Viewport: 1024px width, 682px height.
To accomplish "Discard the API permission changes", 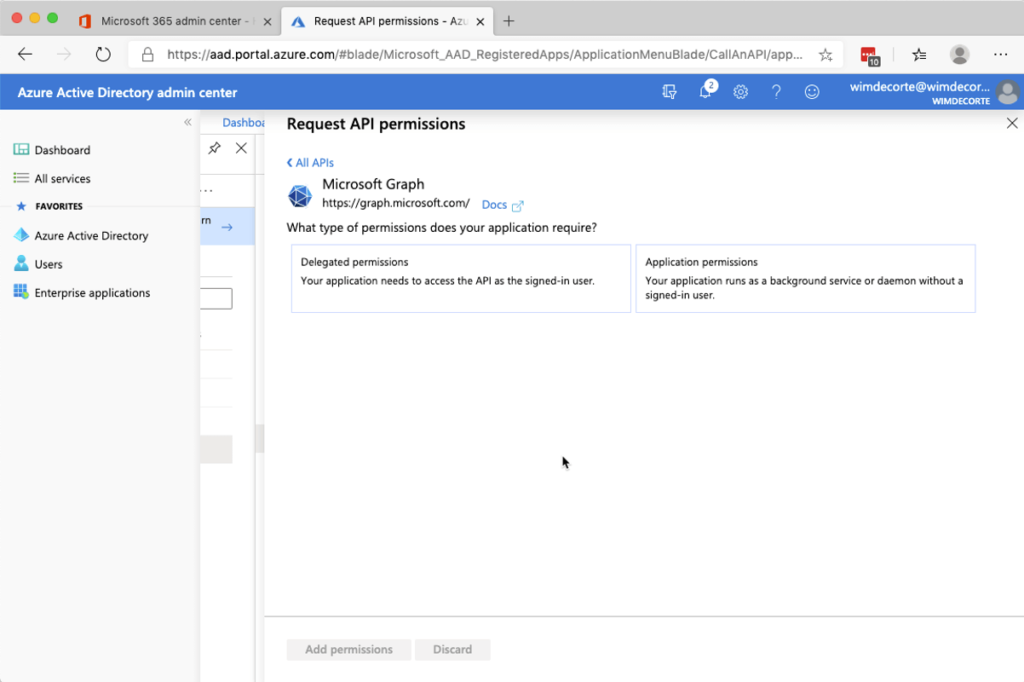I will point(452,649).
